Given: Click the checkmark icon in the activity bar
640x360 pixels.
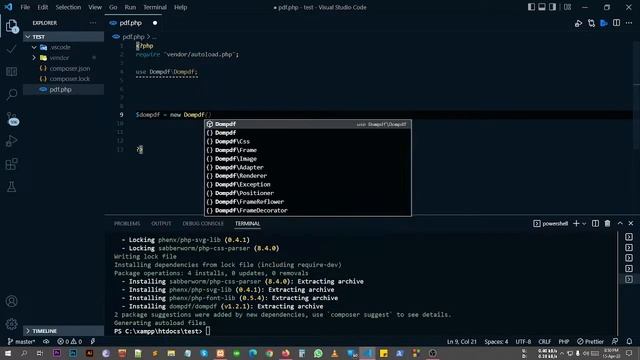Looking at the screenshot, I should click(x=11, y=49).
